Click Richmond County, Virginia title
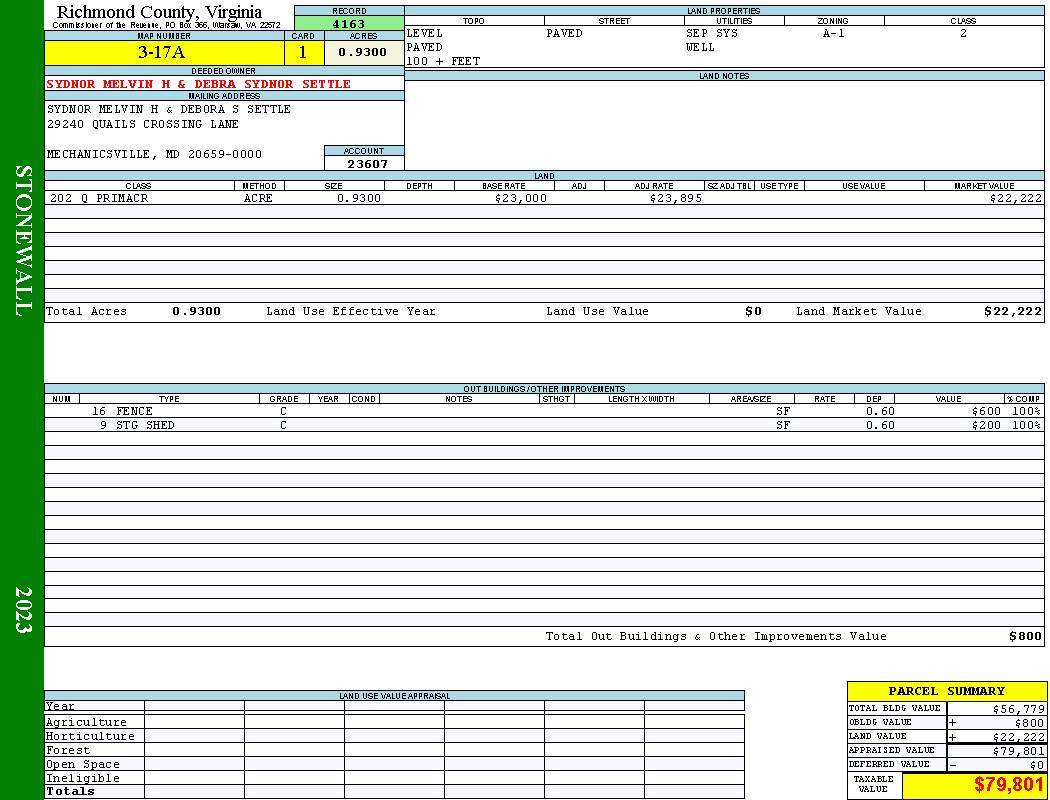The image size is (1050, 800). [159, 11]
